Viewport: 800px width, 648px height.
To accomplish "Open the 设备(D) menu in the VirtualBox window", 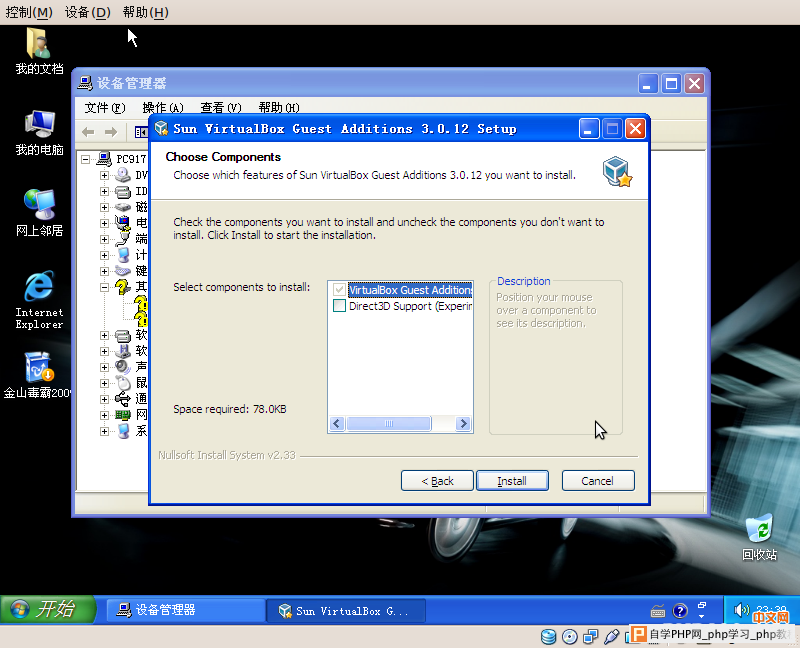I will point(88,12).
